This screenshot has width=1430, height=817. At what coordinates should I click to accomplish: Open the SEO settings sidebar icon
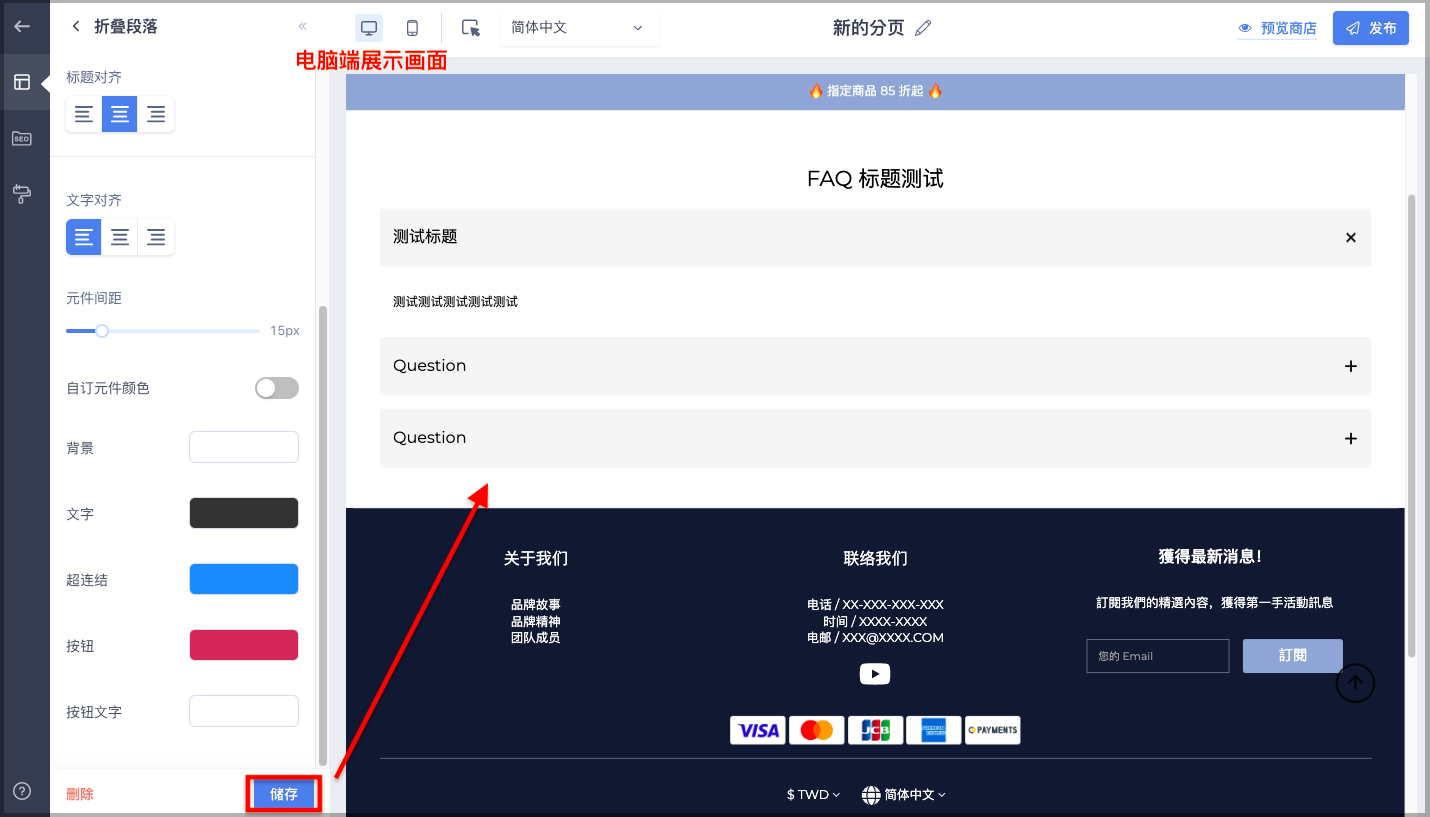pos(22,138)
